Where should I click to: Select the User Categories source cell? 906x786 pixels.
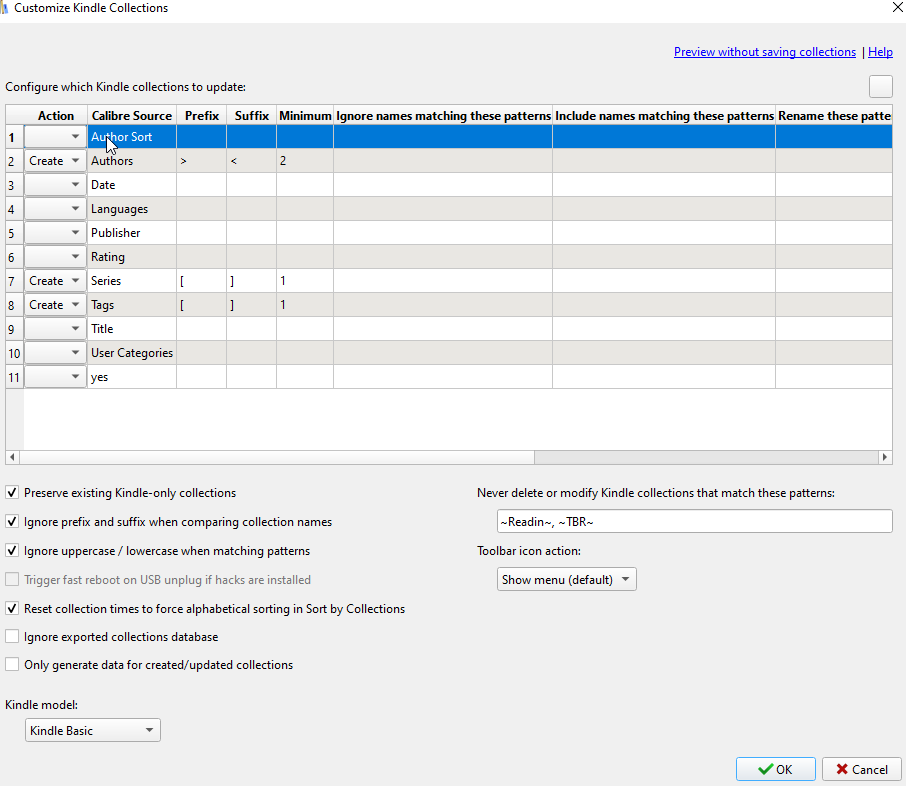click(x=132, y=353)
